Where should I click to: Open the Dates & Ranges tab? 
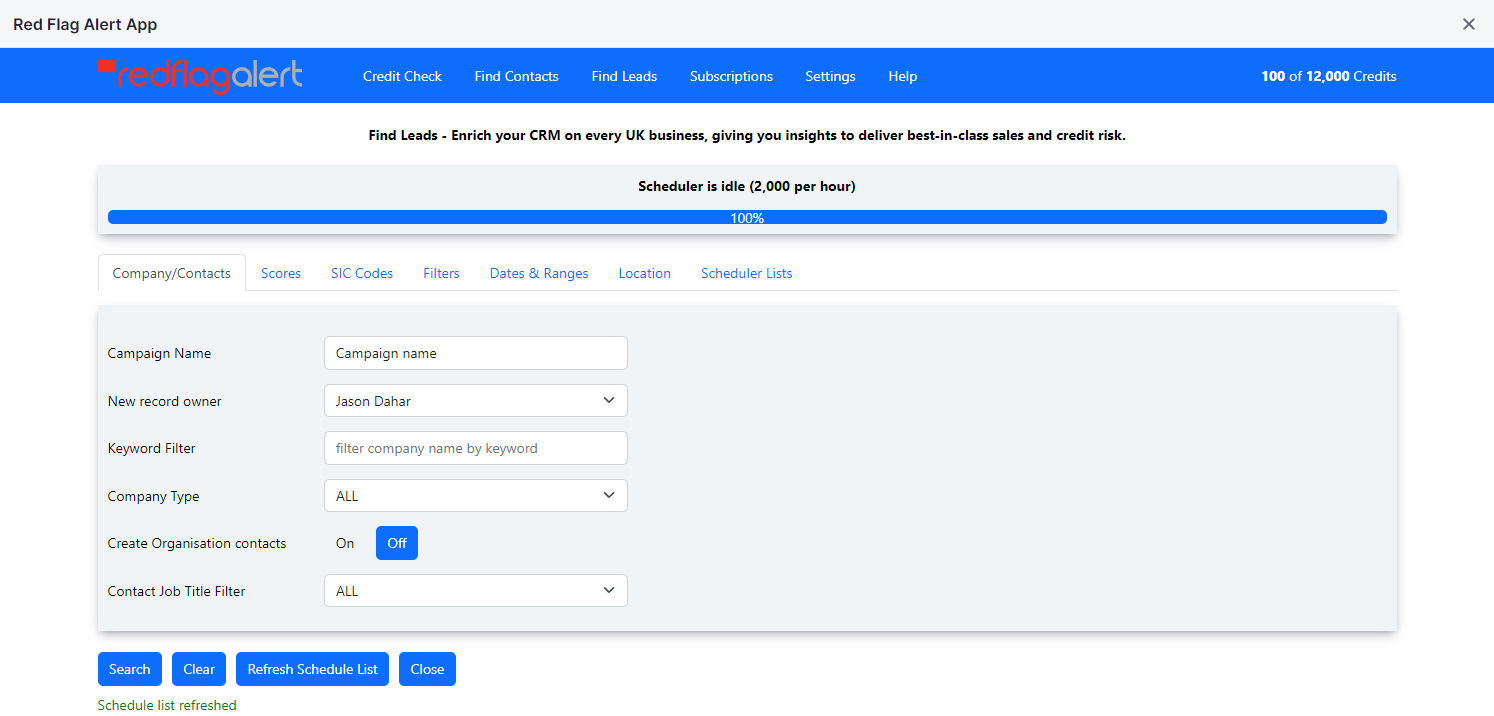(539, 273)
